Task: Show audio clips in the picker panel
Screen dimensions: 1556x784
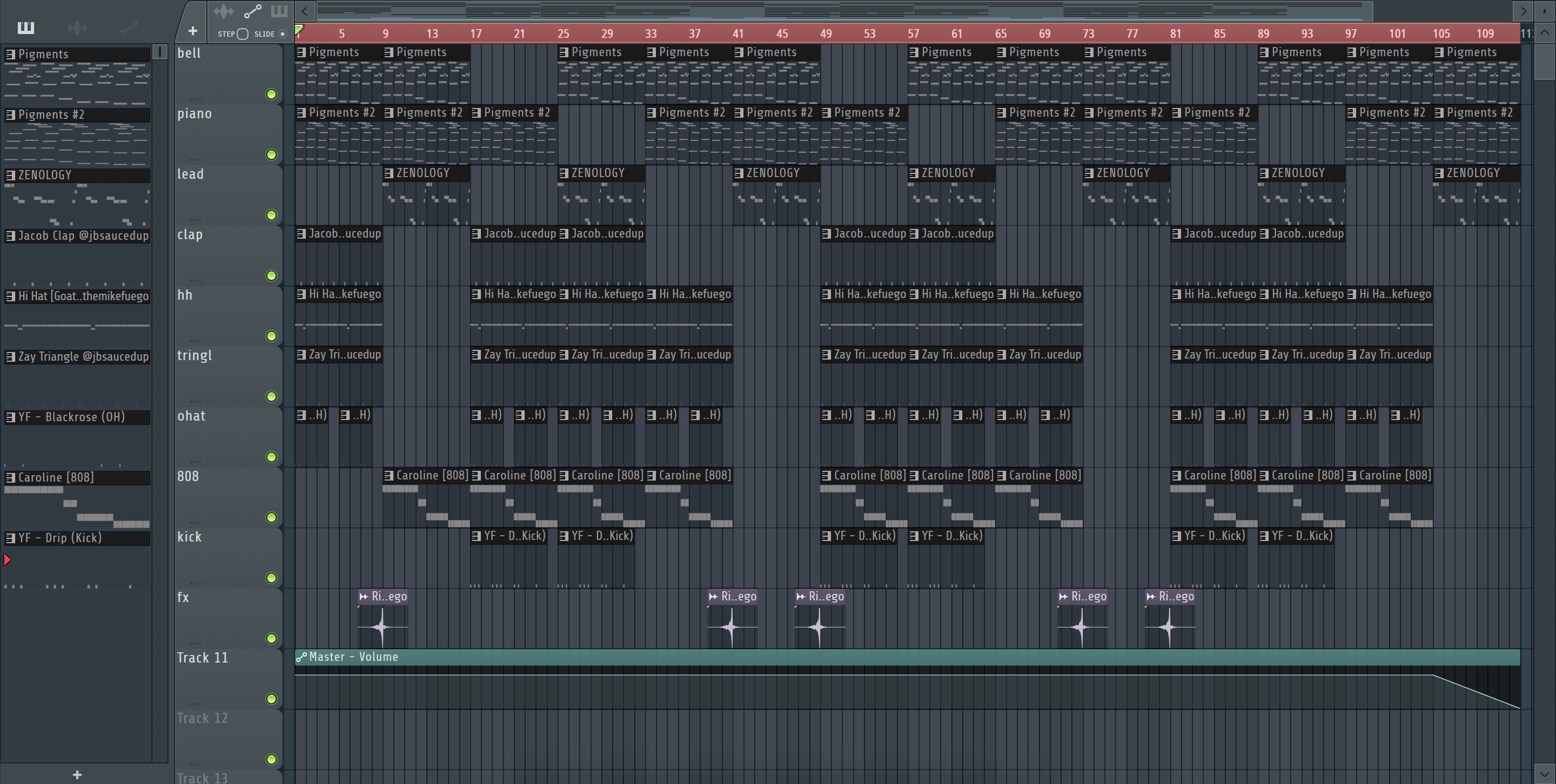Action: (77, 28)
